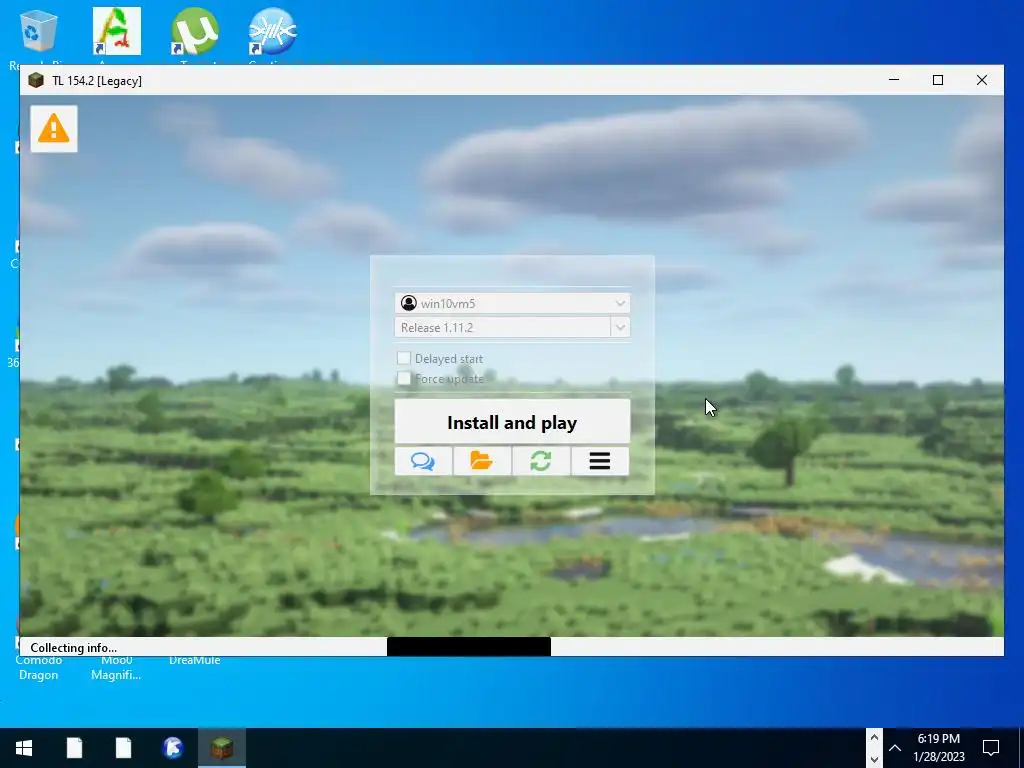
Task: Select the letter A drawing desktop shortcut
Action: tap(117, 31)
